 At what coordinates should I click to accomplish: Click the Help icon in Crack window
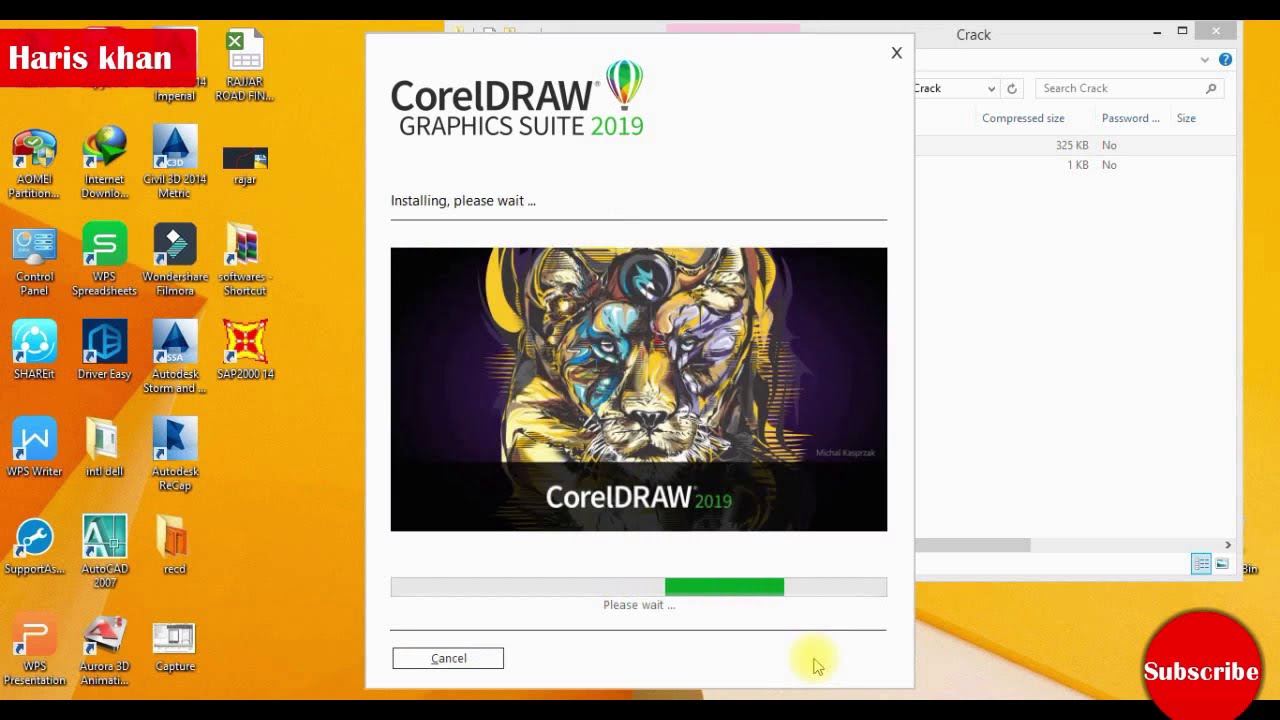pyautogui.click(x=1225, y=60)
